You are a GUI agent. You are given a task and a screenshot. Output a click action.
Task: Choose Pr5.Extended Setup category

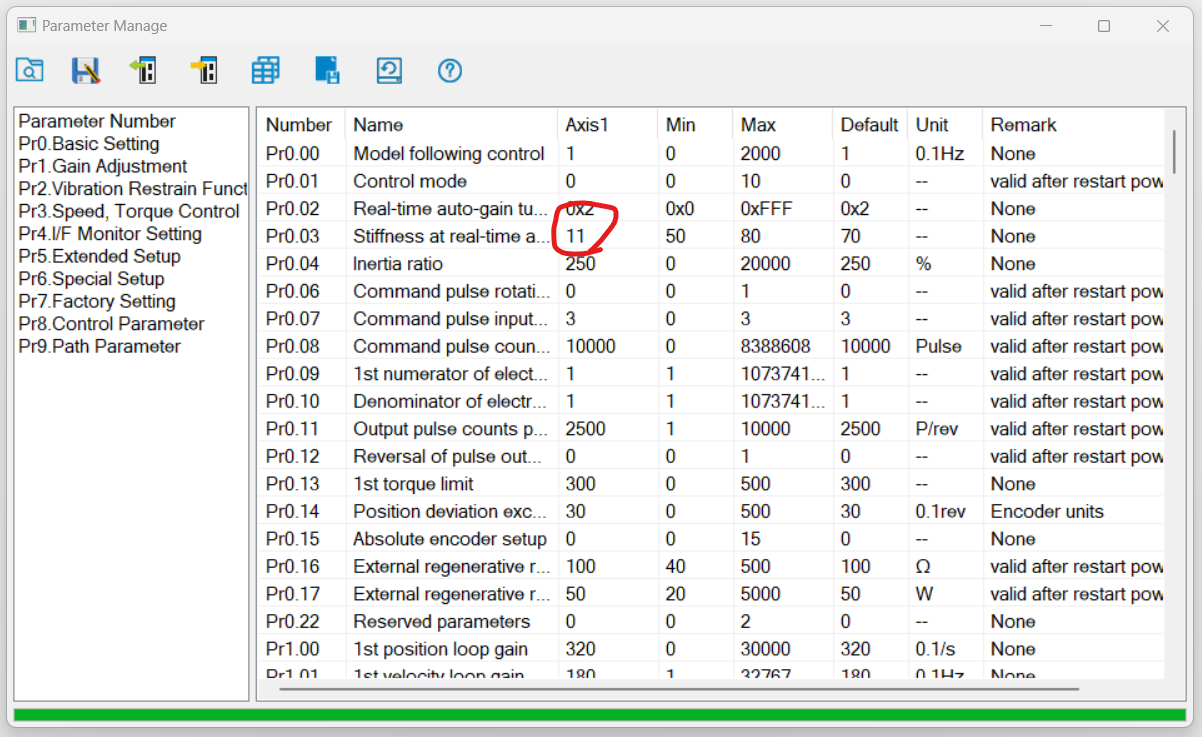point(99,256)
